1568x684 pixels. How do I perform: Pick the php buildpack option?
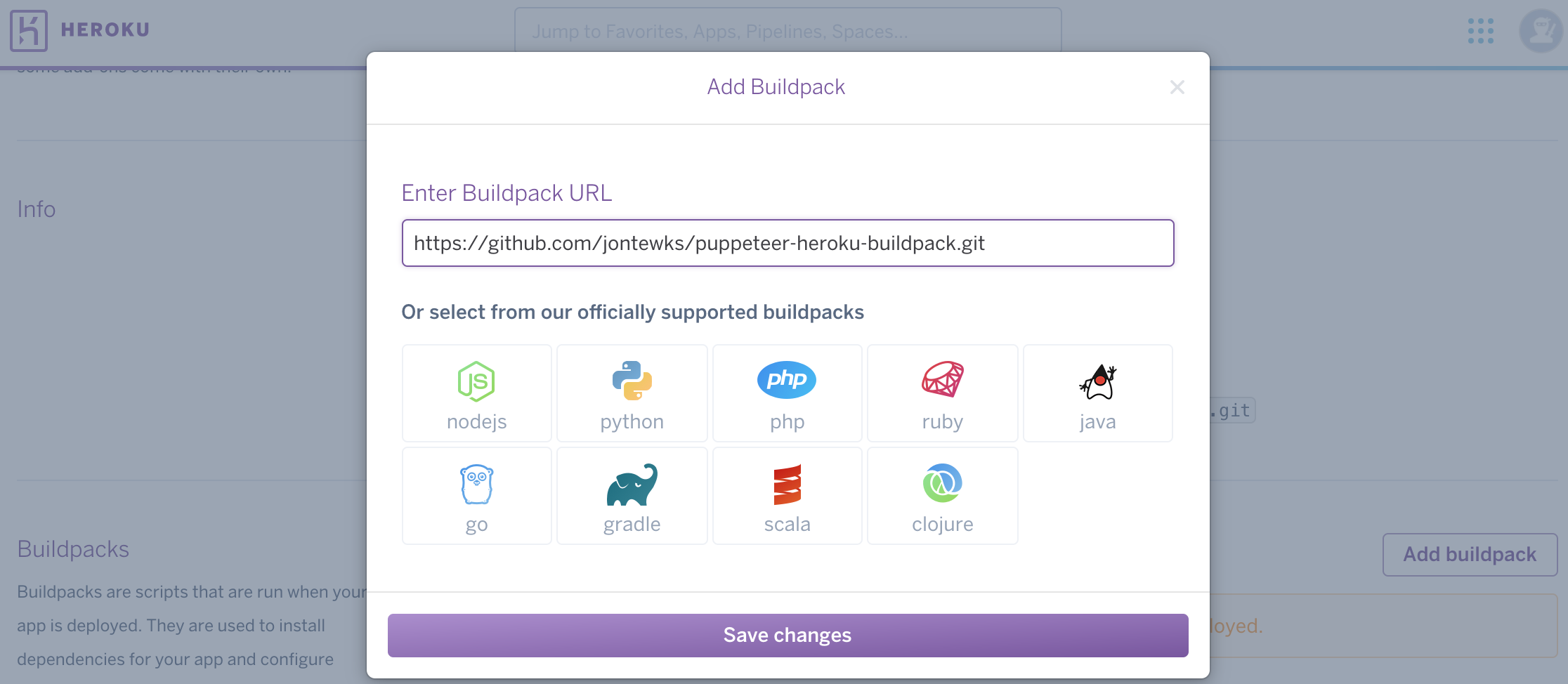point(787,393)
